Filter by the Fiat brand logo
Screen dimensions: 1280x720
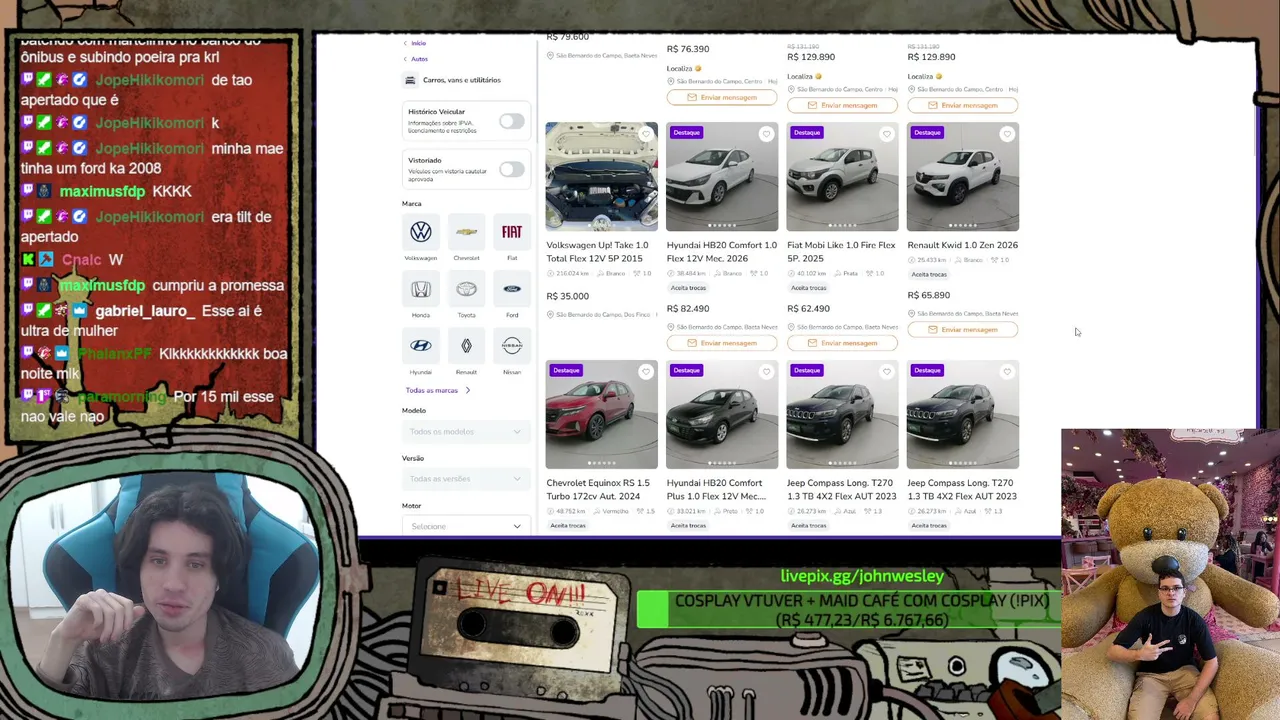(x=512, y=232)
